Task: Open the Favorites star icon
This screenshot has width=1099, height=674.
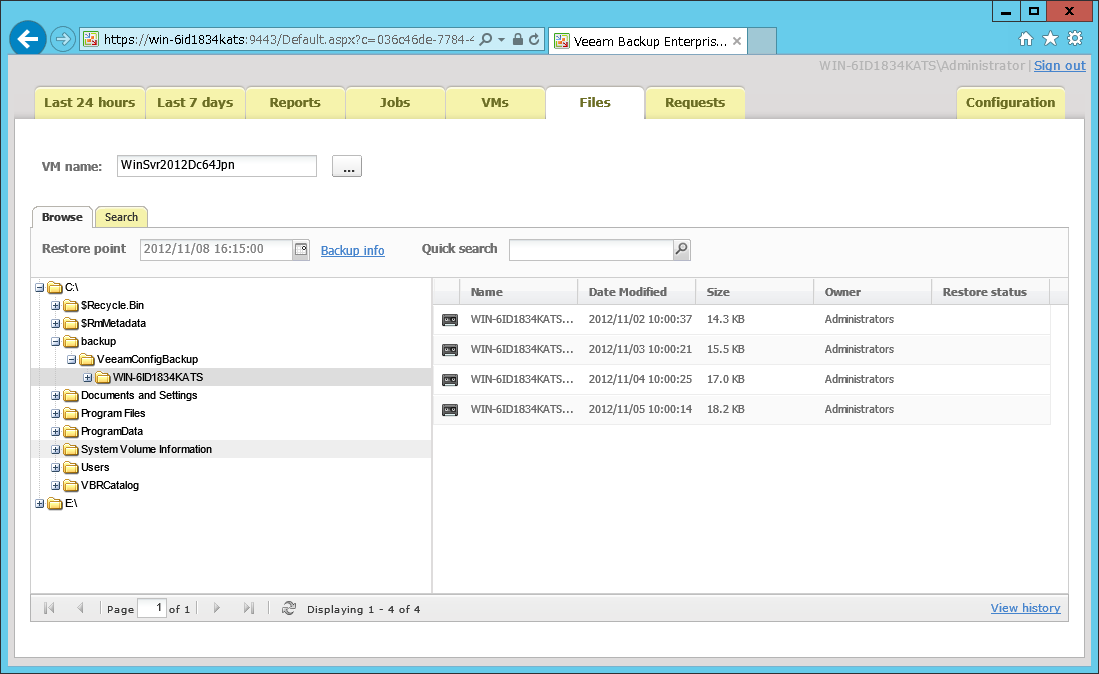Action: coord(1050,39)
